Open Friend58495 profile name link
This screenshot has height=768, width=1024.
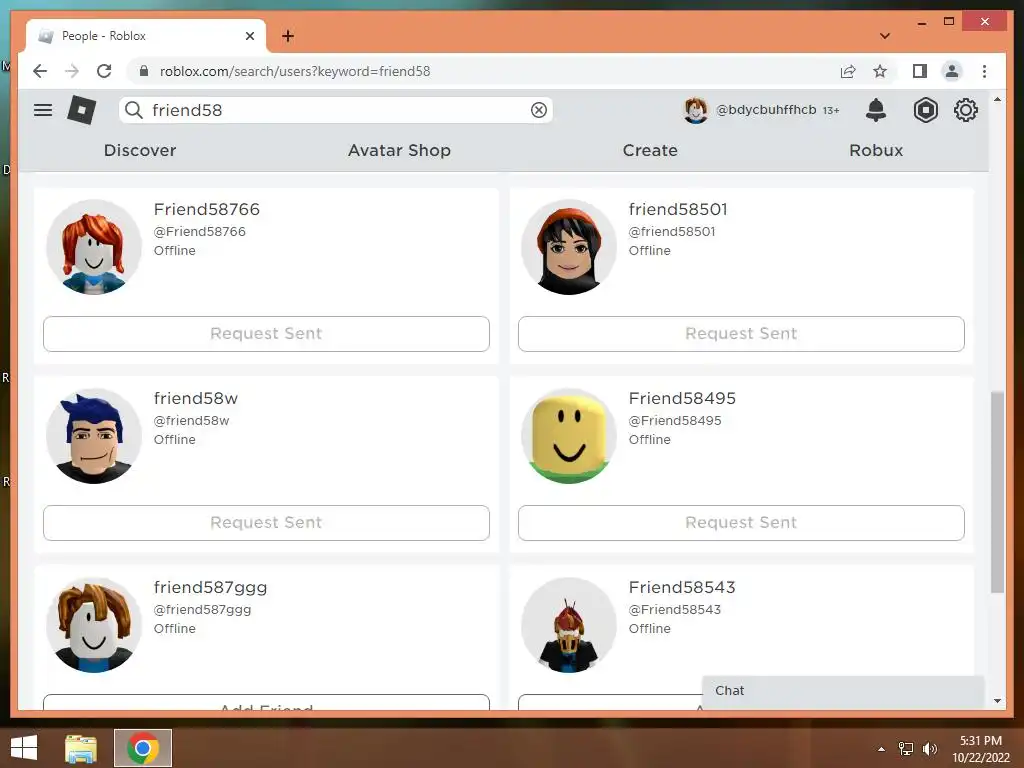click(x=682, y=398)
